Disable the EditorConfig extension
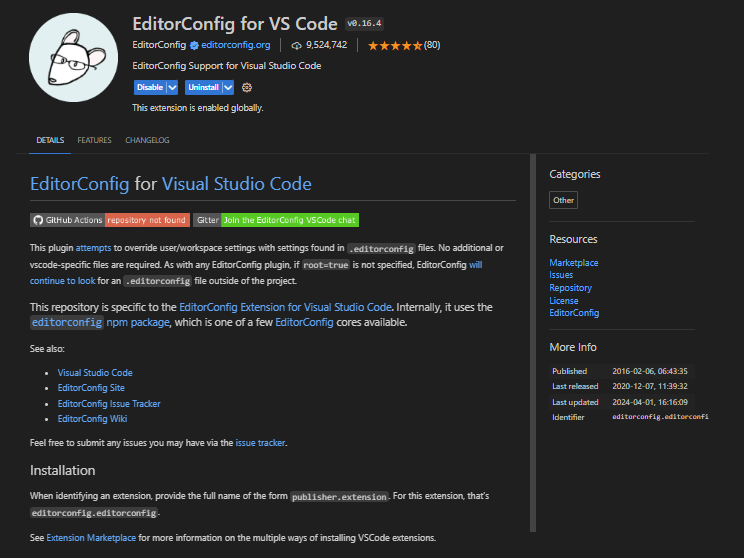Image resolution: width=744 pixels, height=558 pixels. tap(149, 87)
